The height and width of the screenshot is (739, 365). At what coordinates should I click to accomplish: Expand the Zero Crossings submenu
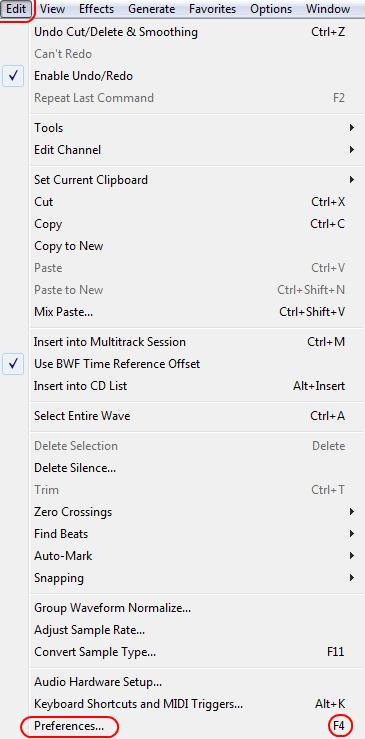pyautogui.click(x=189, y=511)
